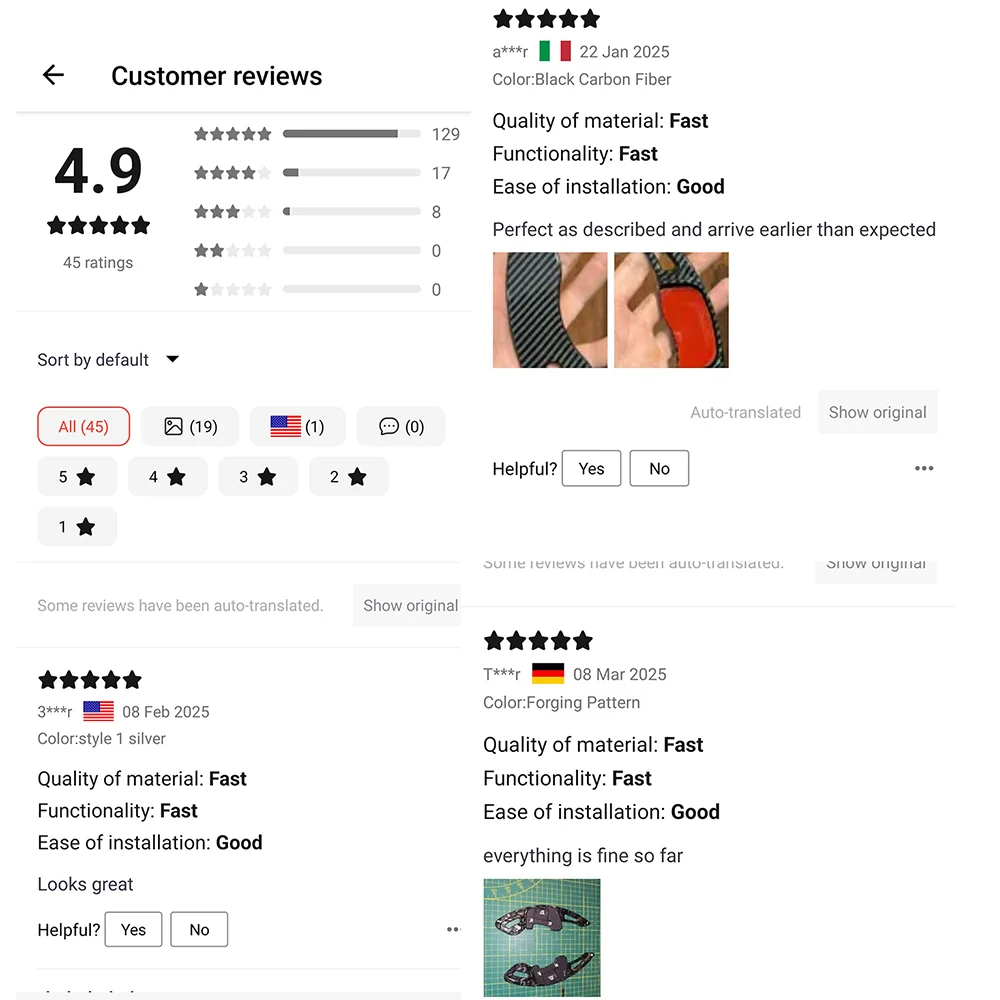Open more options for a***r review
The height and width of the screenshot is (1000, 1000).
pyautogui.click(x=924, y=468)
